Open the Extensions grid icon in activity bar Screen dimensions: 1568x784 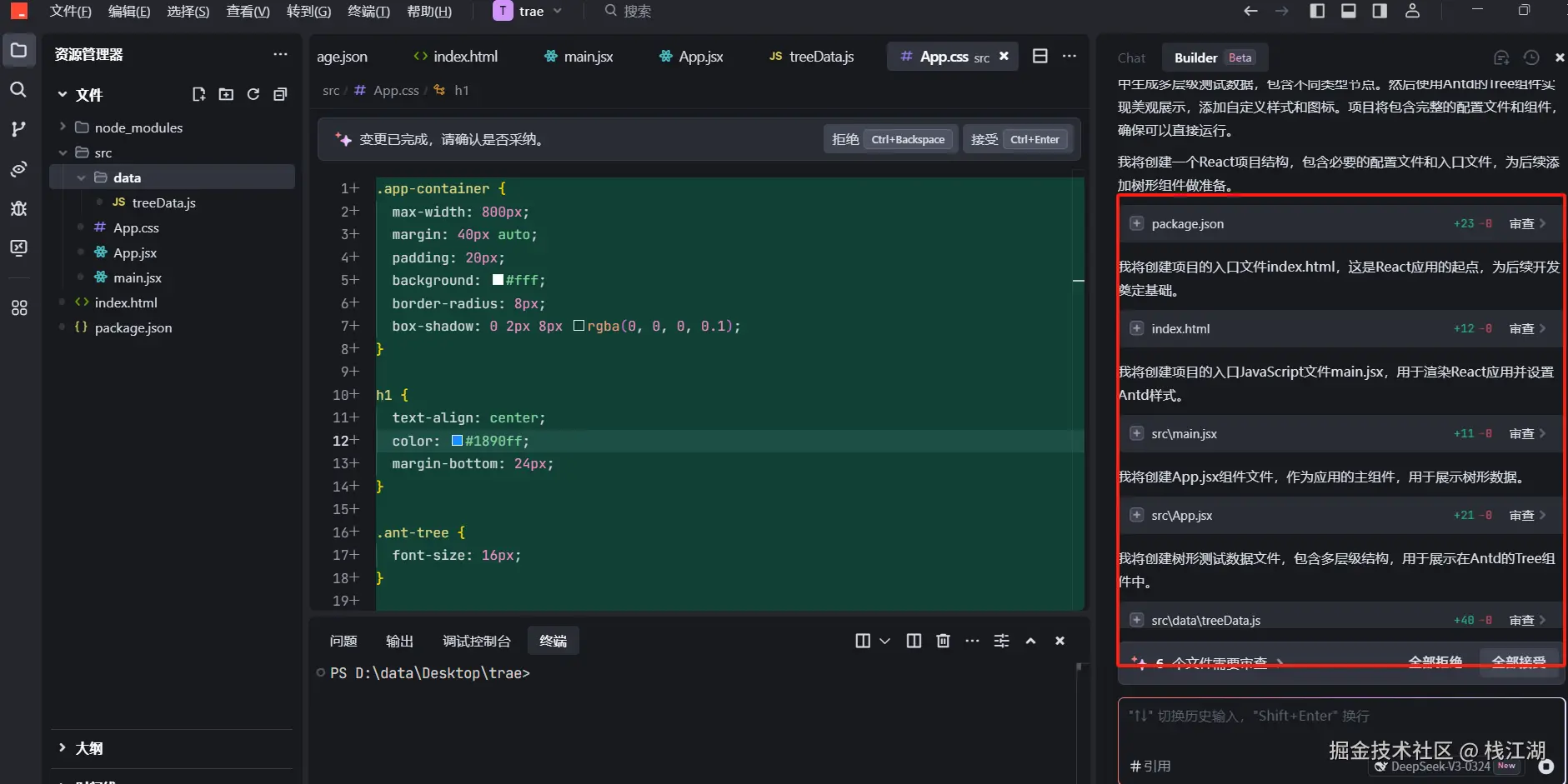[18, 307]
